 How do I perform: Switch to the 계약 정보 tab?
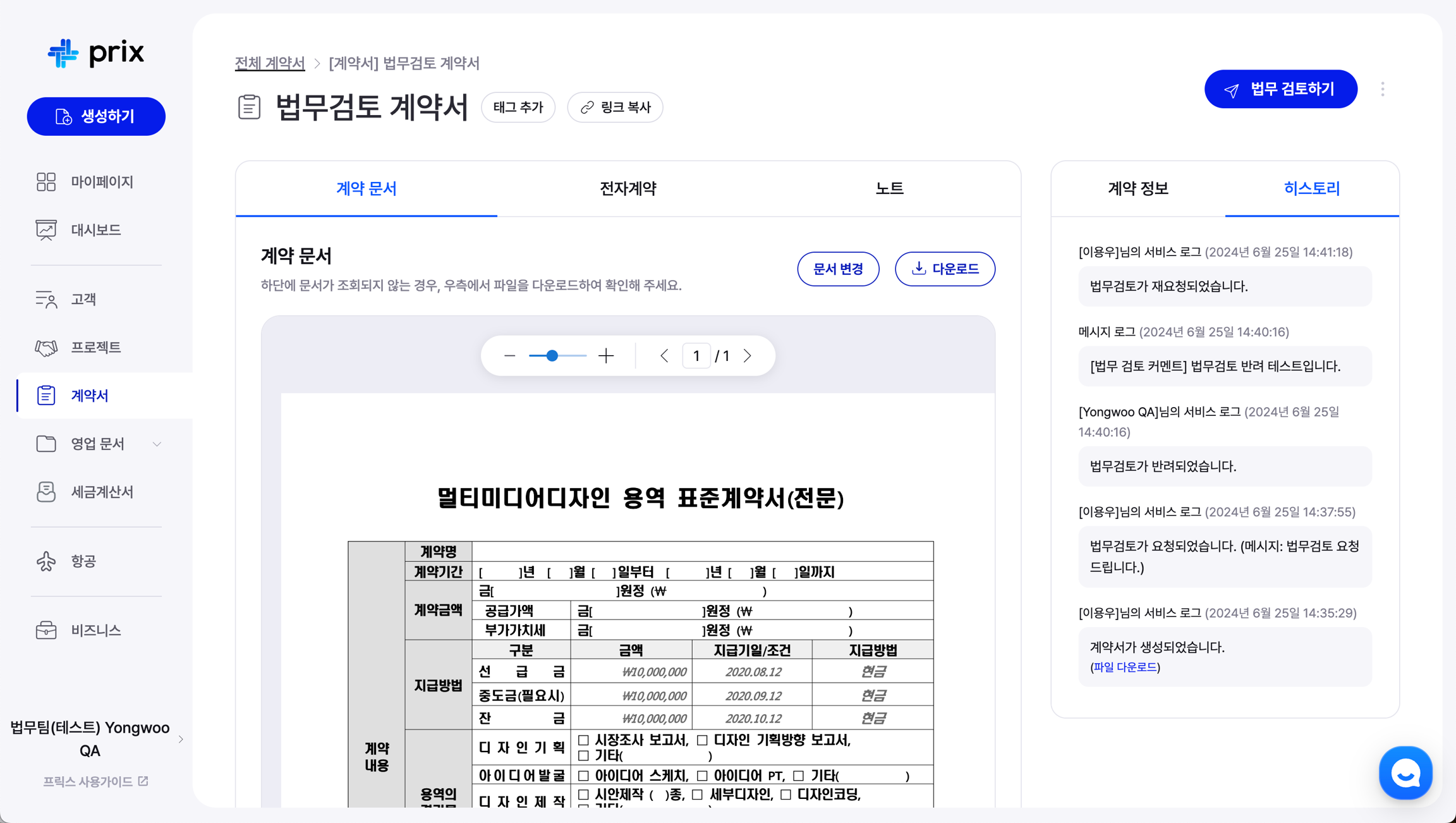point(1137,188)
